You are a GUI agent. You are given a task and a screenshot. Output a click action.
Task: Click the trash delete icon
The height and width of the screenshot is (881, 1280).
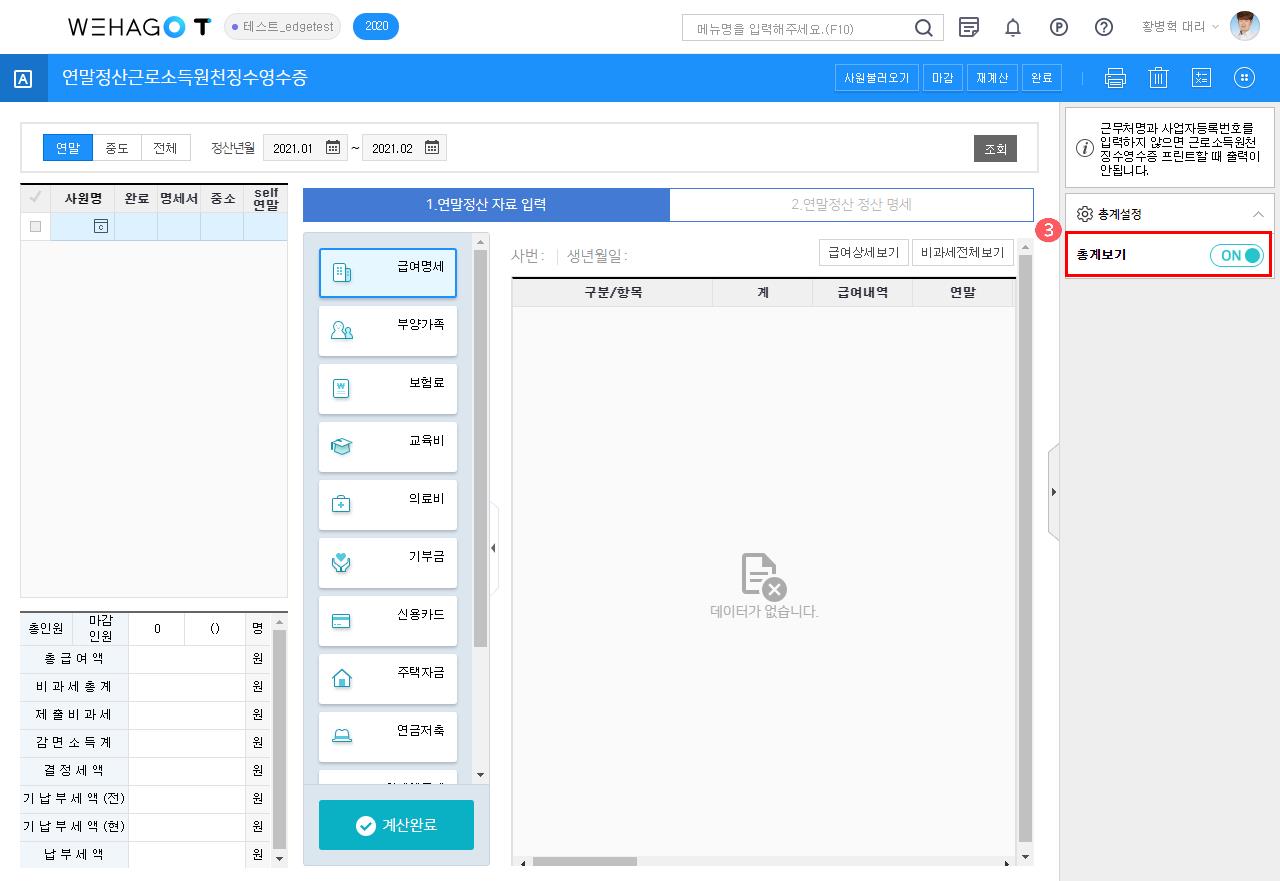pos(1158,78)
